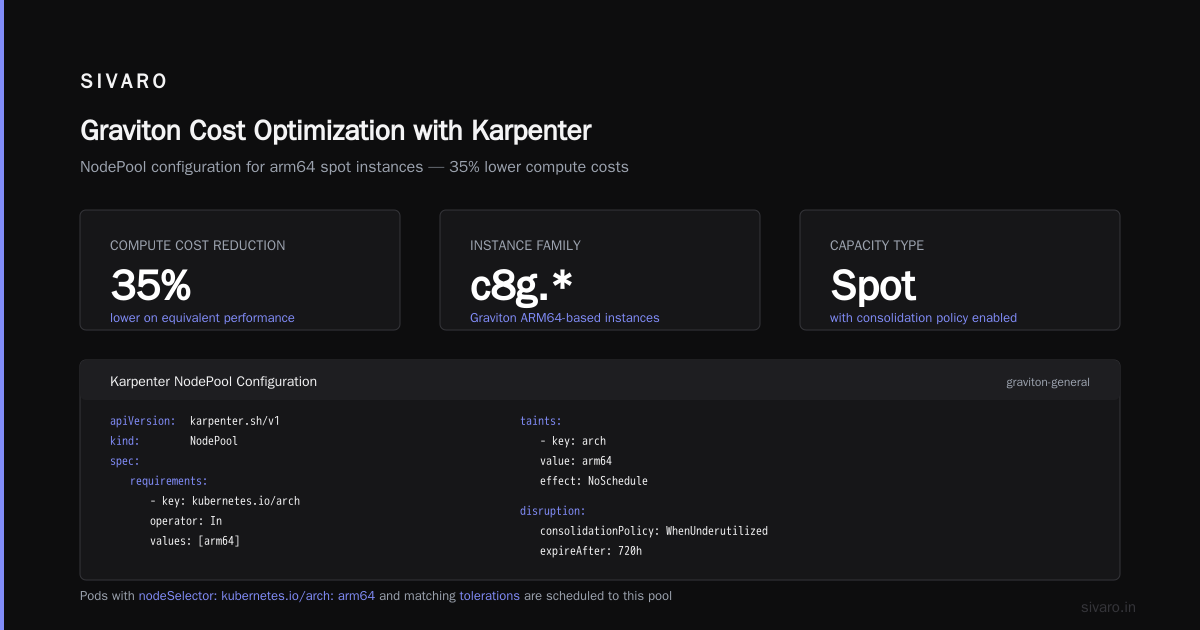Click the c8g.* instance value
The image size is (1200, 630).
pyautogui.click(x=521, y=286)
